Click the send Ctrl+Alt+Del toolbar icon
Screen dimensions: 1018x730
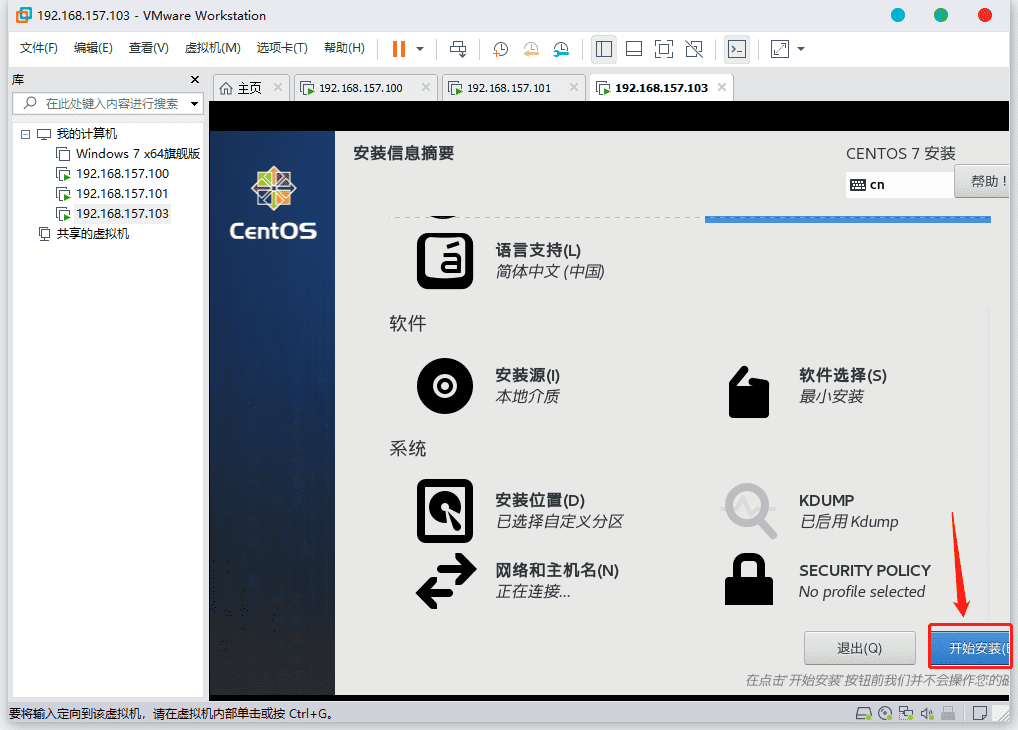tap(458, 49)
